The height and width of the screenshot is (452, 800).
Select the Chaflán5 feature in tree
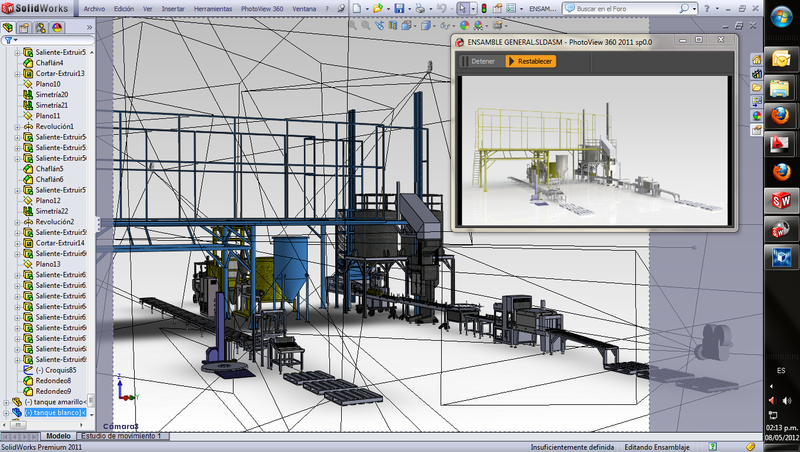coord(49,169)
